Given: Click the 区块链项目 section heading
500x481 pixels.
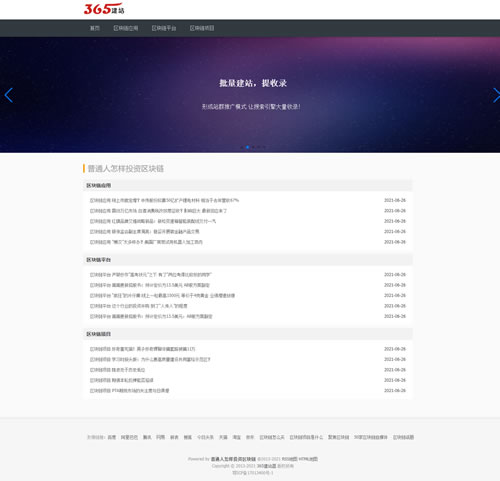Looking at the screenshot, I should point(99,334).
